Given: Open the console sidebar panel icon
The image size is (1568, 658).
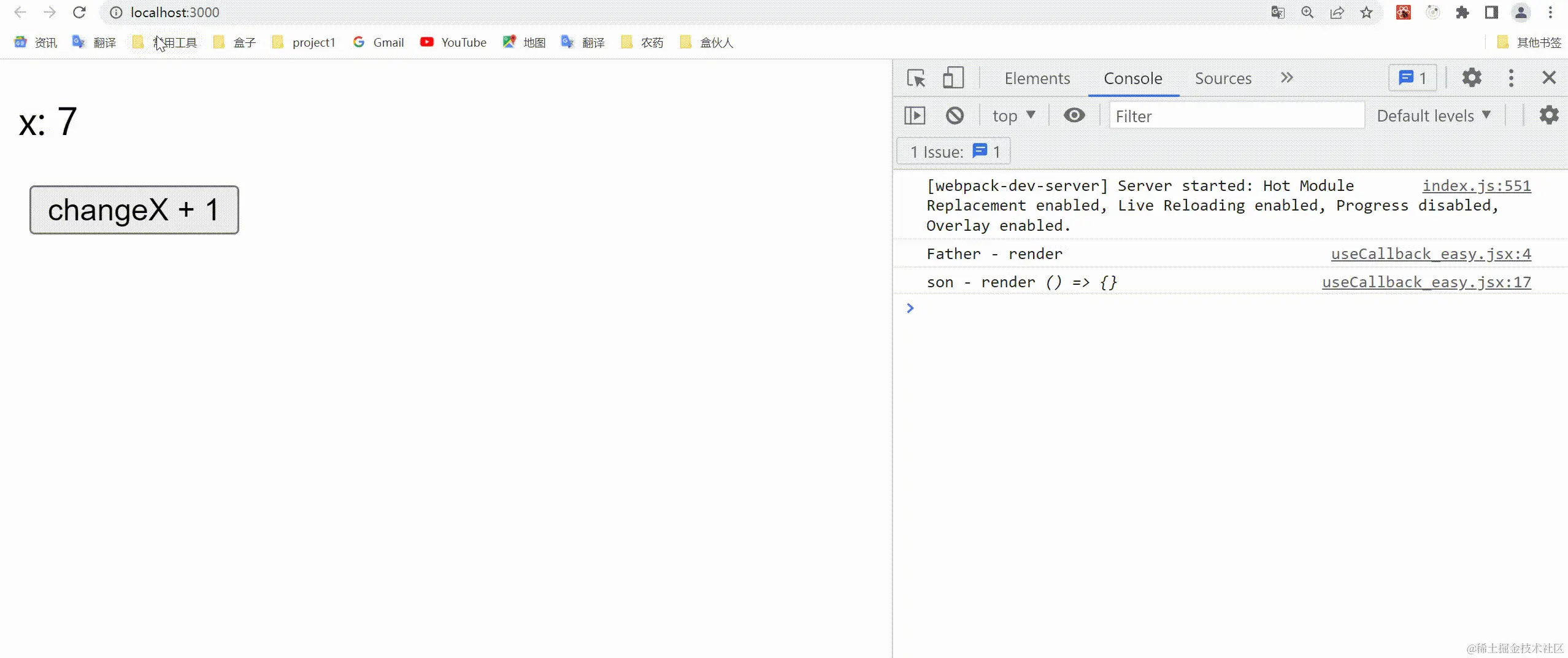Looking at the screenshot, I should pyautogui.click(x=914, y=115).
